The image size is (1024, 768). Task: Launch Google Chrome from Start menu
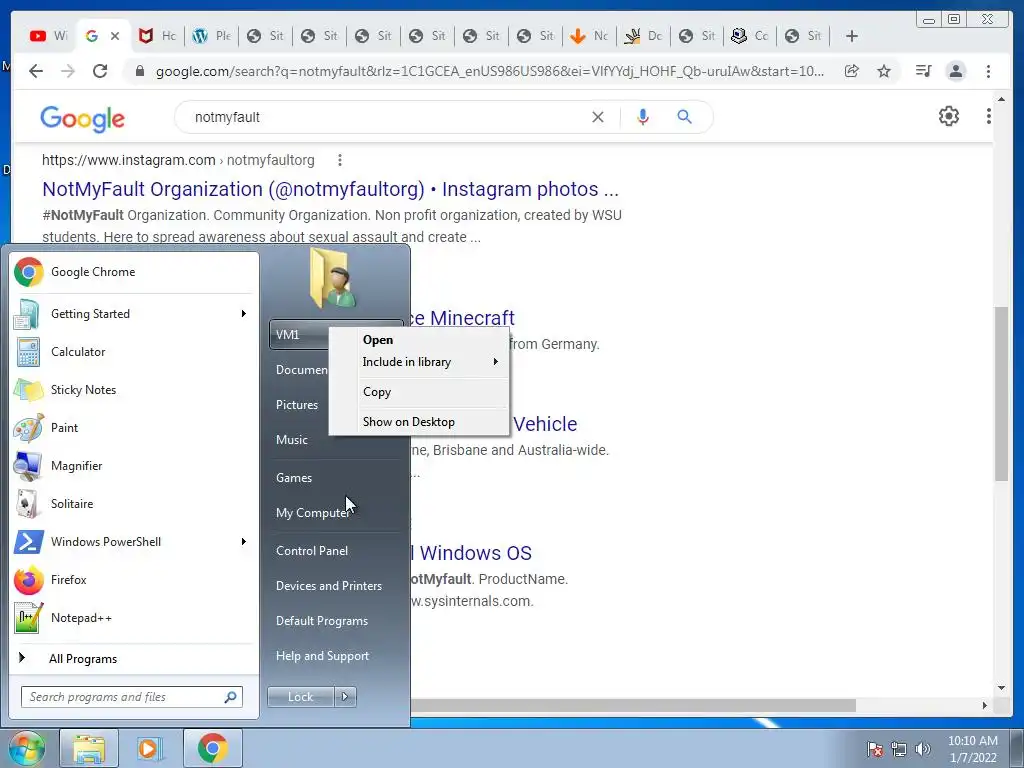coord(134,272)
